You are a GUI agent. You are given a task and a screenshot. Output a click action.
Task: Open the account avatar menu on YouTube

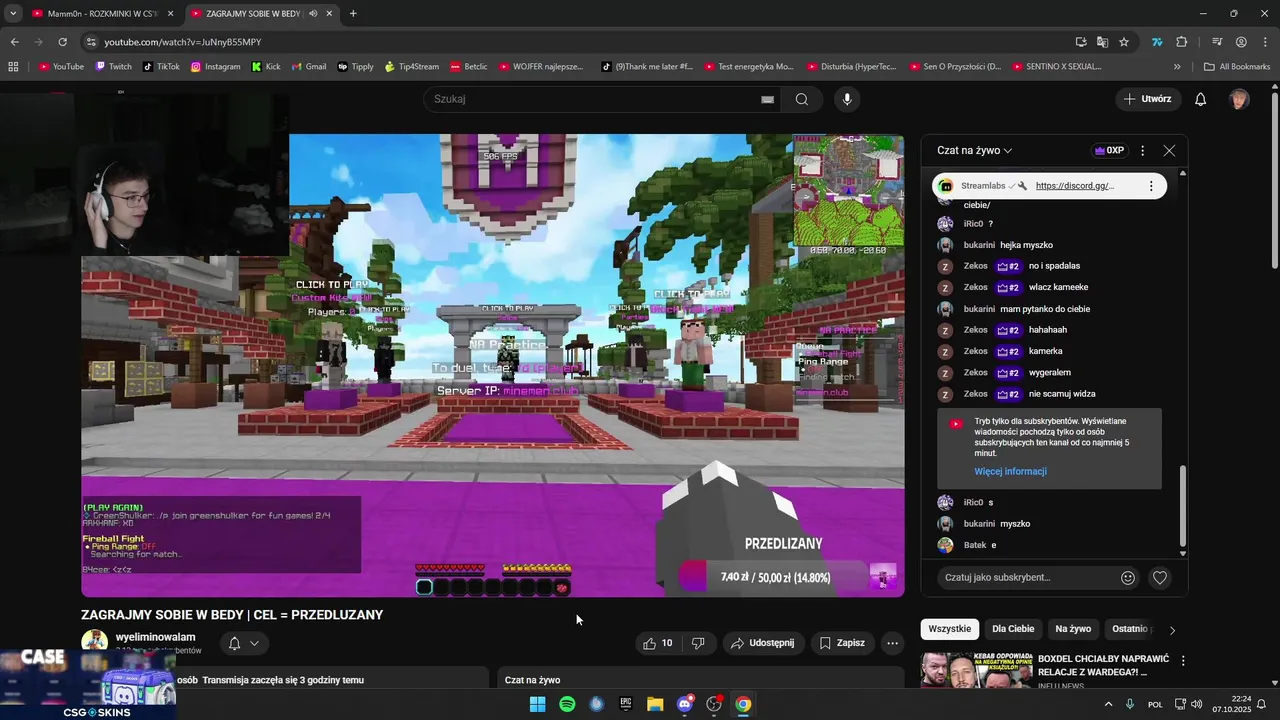coord(1239,99)
